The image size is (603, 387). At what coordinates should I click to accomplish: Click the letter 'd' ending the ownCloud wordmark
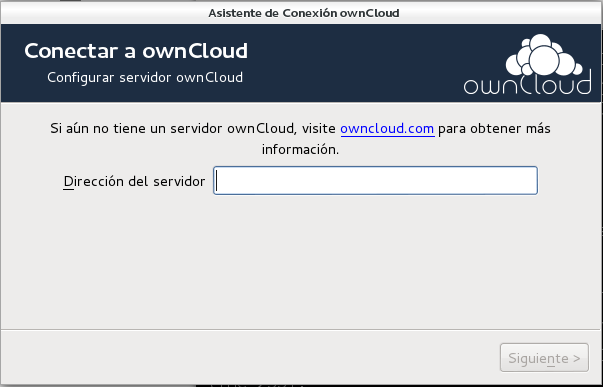pyautogui.click(x=584, y=82)
